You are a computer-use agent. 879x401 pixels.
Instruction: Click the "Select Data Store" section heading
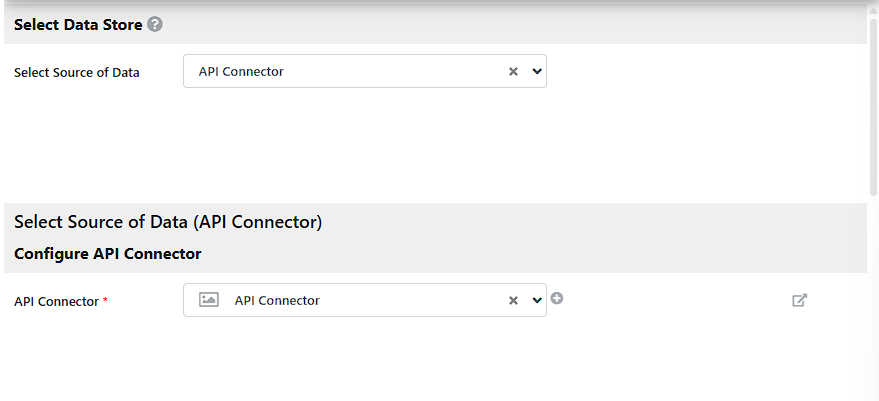click(x=78, y=25)
